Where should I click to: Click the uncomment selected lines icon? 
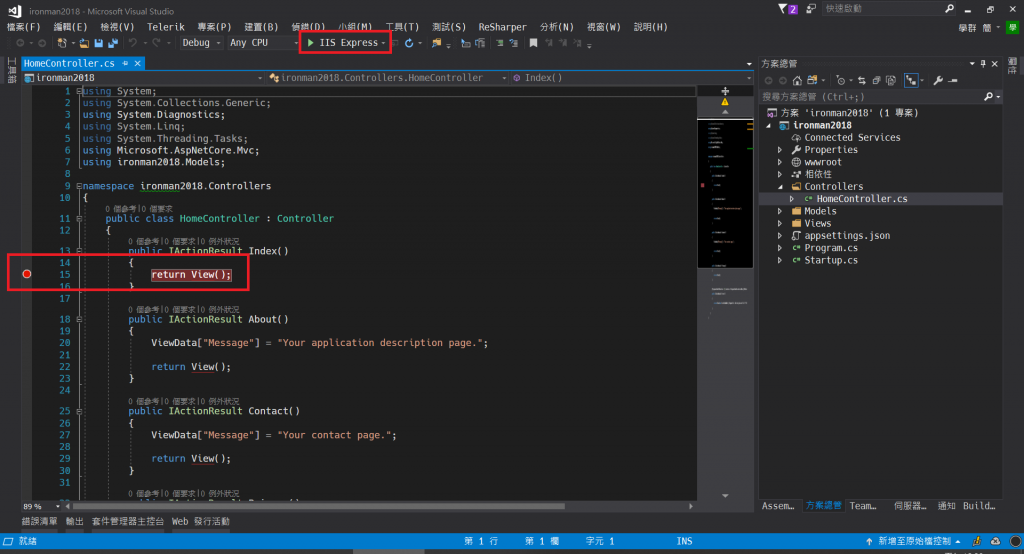[x=514, y=43]
